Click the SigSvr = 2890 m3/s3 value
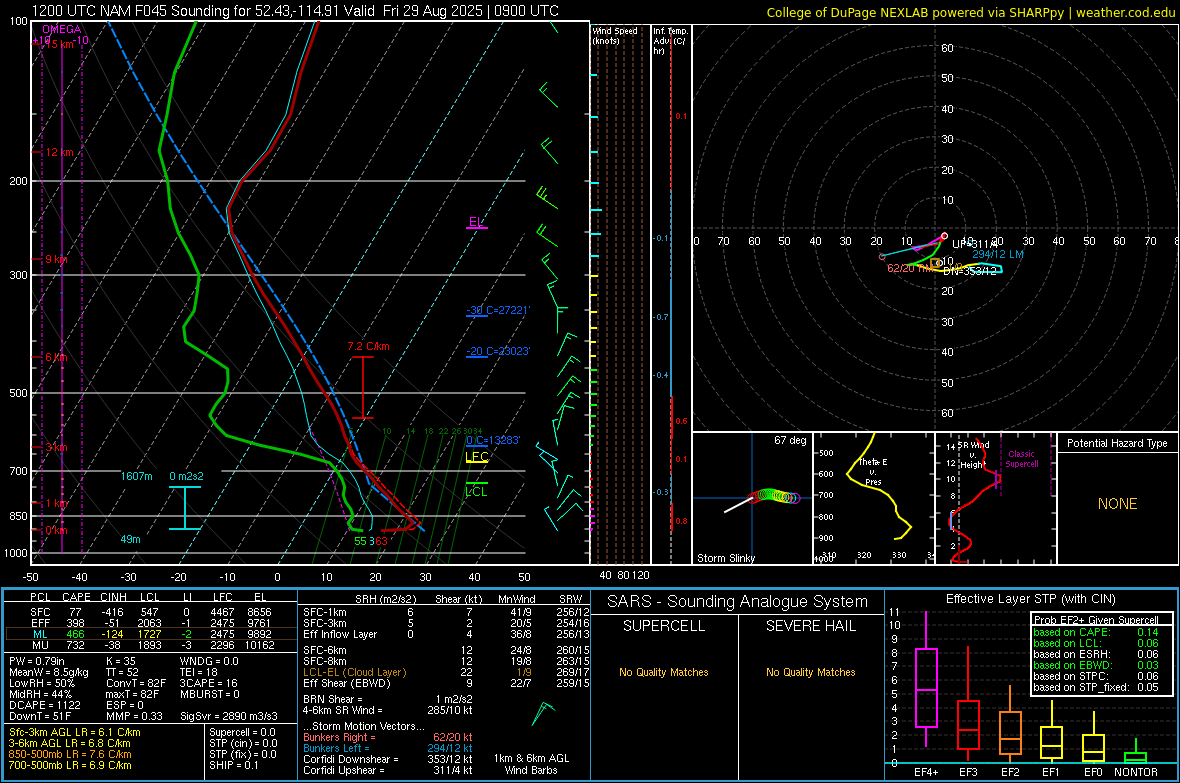Screen dimensions: 1180x783 coord(229,716)
